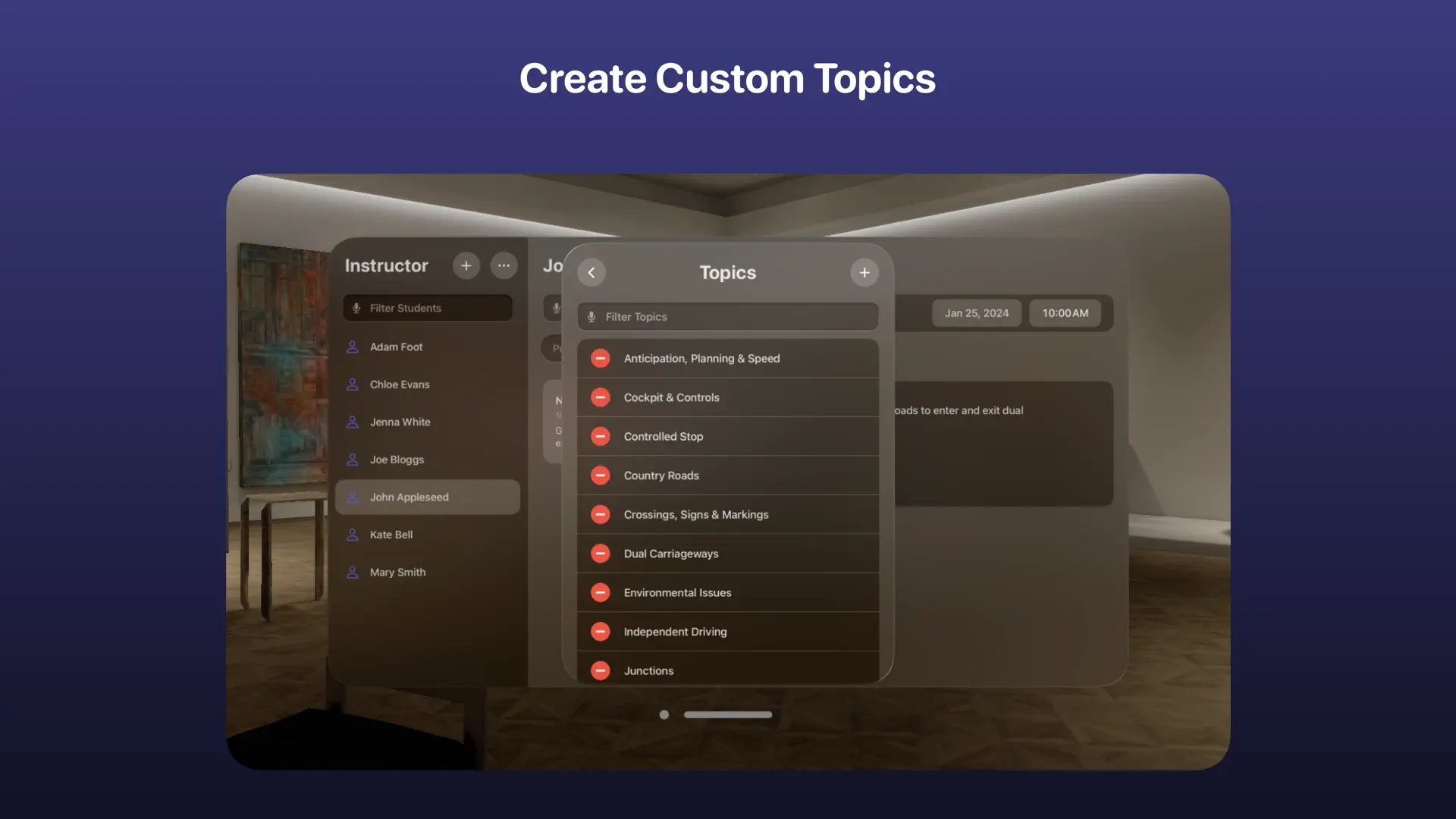Select Kate Bell from the student list
This screenshot has height=819, width=1456.
(391, 534)
